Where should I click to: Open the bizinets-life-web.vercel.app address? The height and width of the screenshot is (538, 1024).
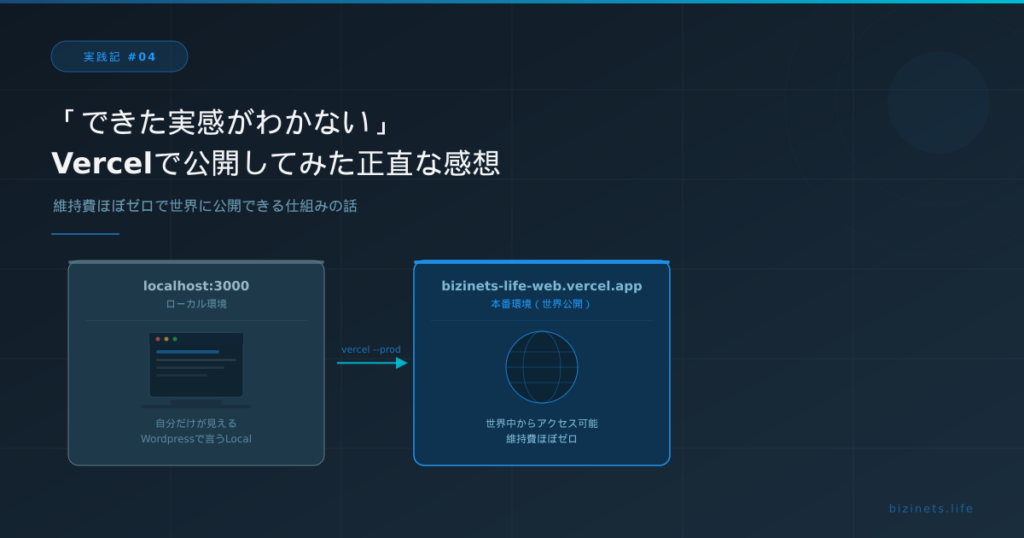[x=541, y=286]
